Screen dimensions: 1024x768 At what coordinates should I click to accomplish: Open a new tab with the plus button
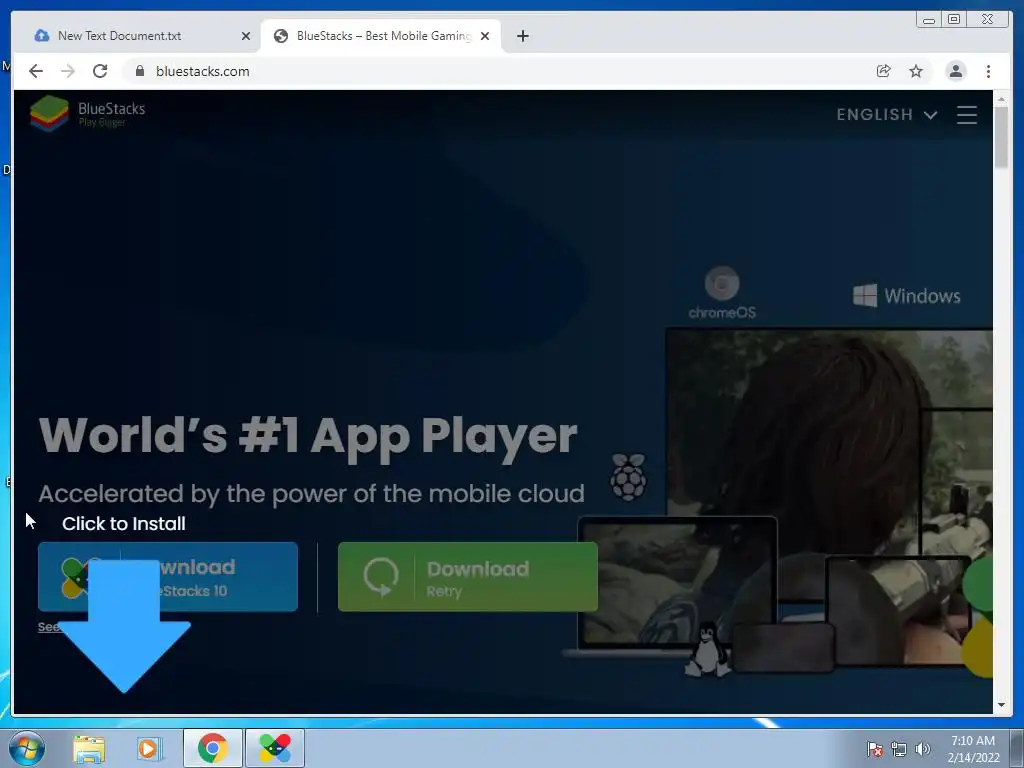coord(522,36)
